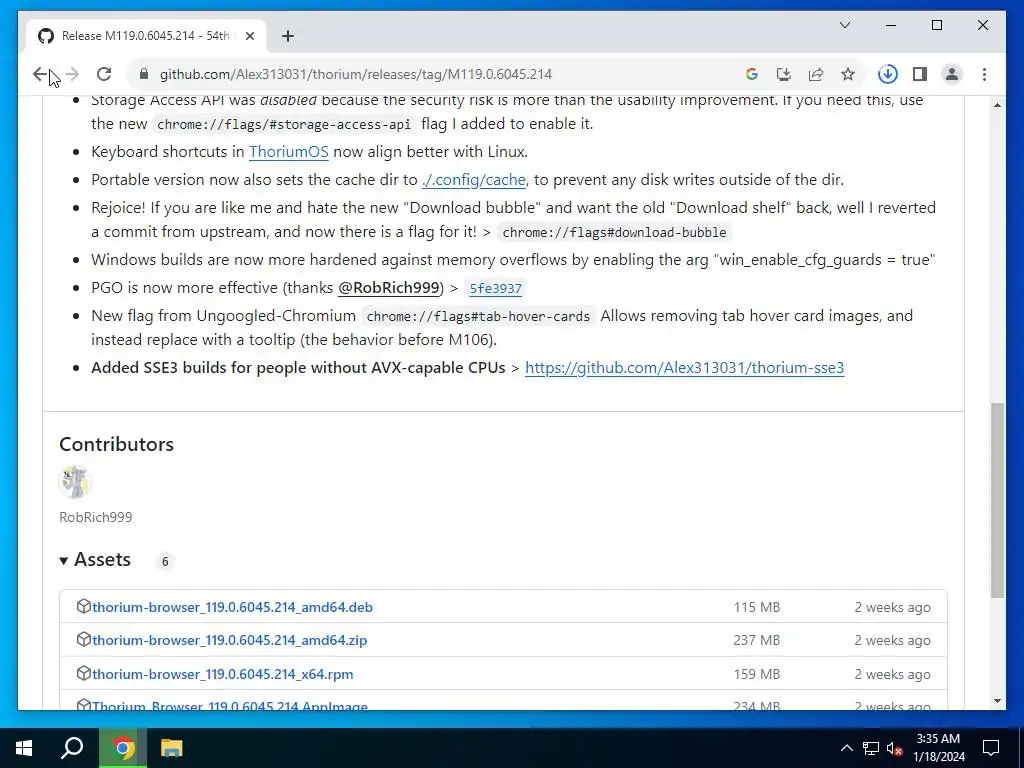Open the Chrome profile avatar menu
Image resolution: width=1024 pixels, height=768 pixels.
pos(952,74)
